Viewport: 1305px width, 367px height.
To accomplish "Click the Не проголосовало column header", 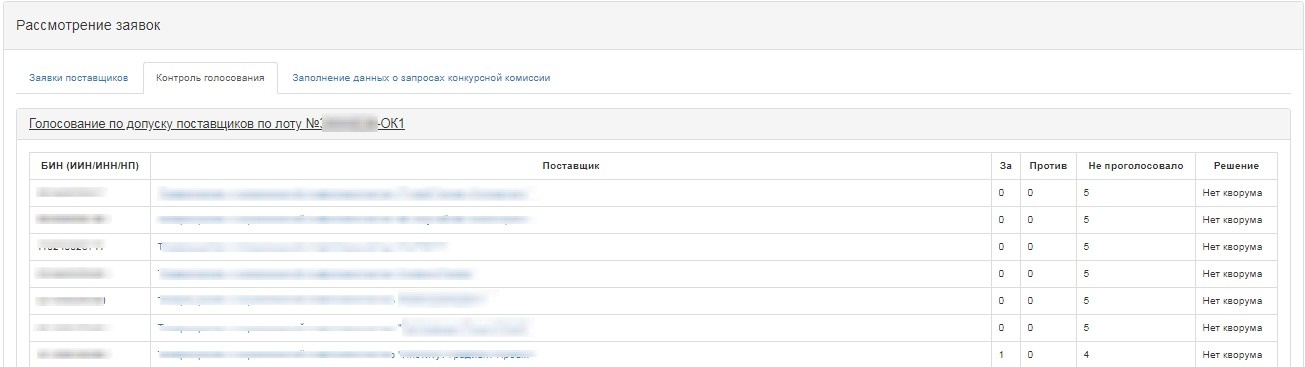I will pyautogui.click(x=1135, y=166).
